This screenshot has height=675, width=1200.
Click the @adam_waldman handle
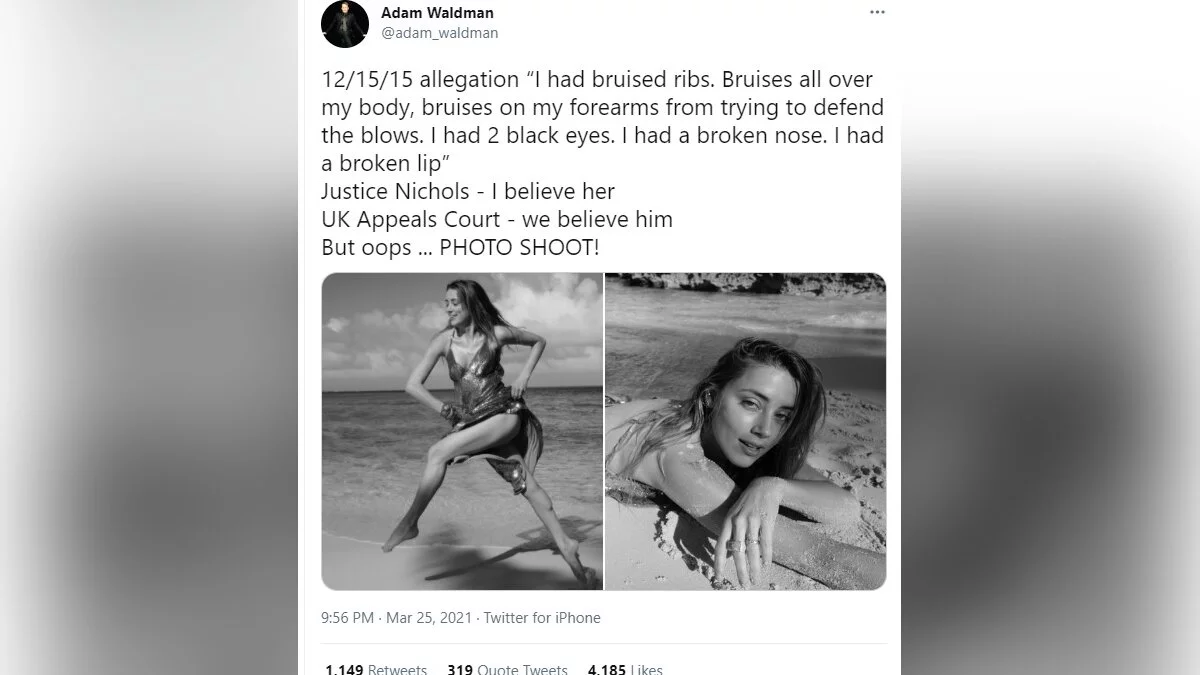[x=439, y=33]
